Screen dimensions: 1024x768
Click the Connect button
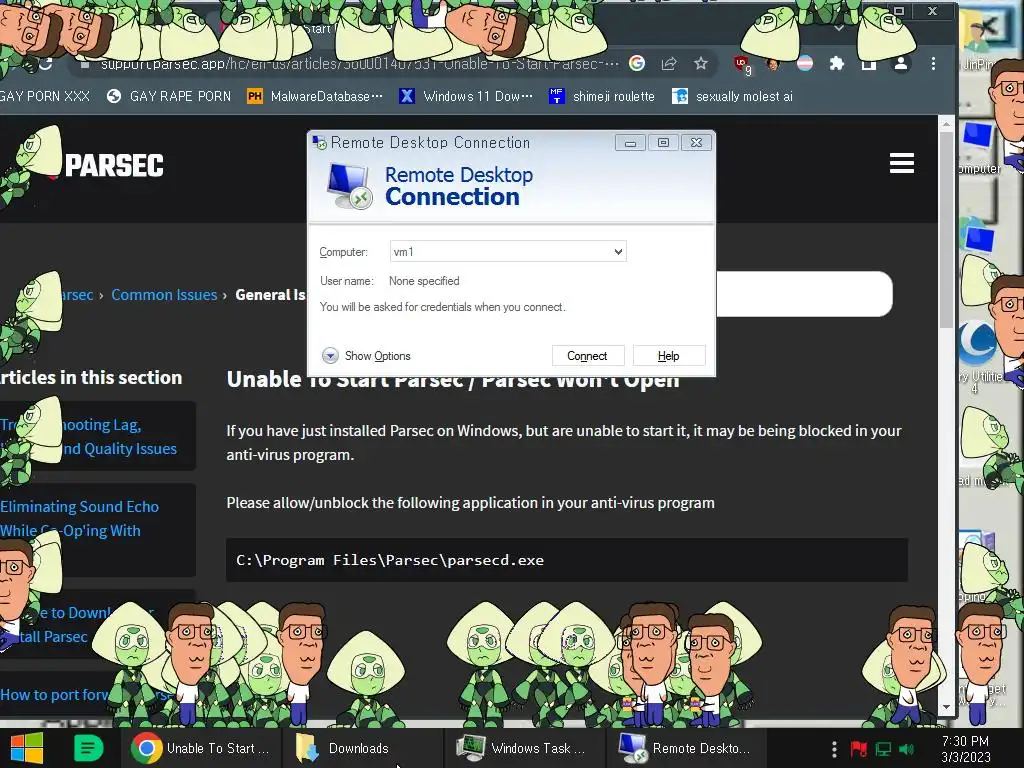click(588, 356)
